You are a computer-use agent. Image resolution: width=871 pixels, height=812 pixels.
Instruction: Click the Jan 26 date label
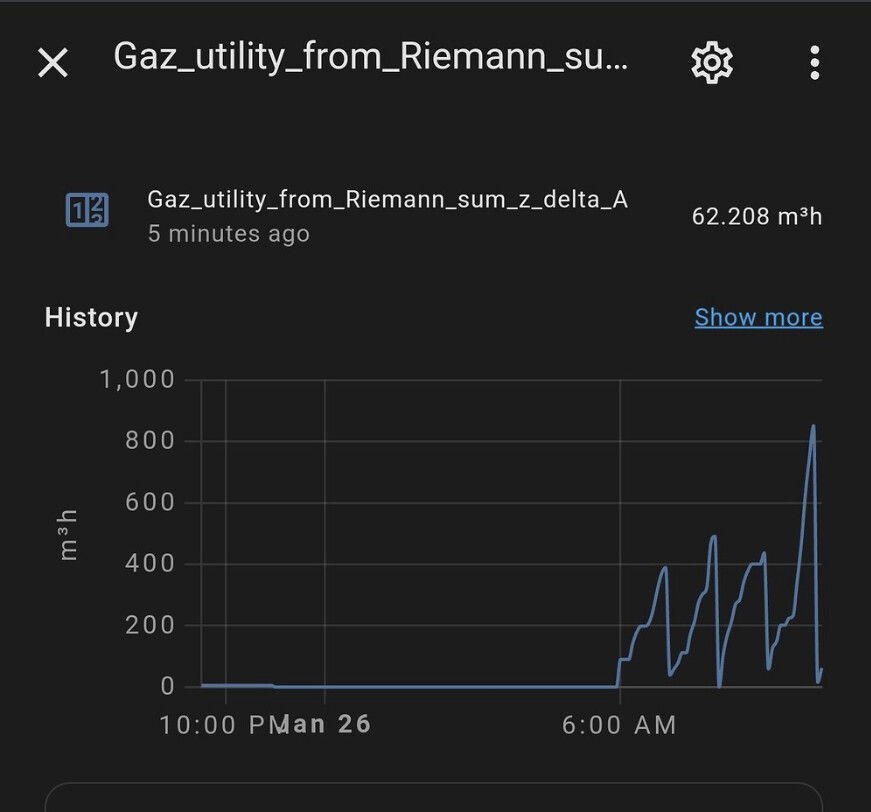point(324,724)
